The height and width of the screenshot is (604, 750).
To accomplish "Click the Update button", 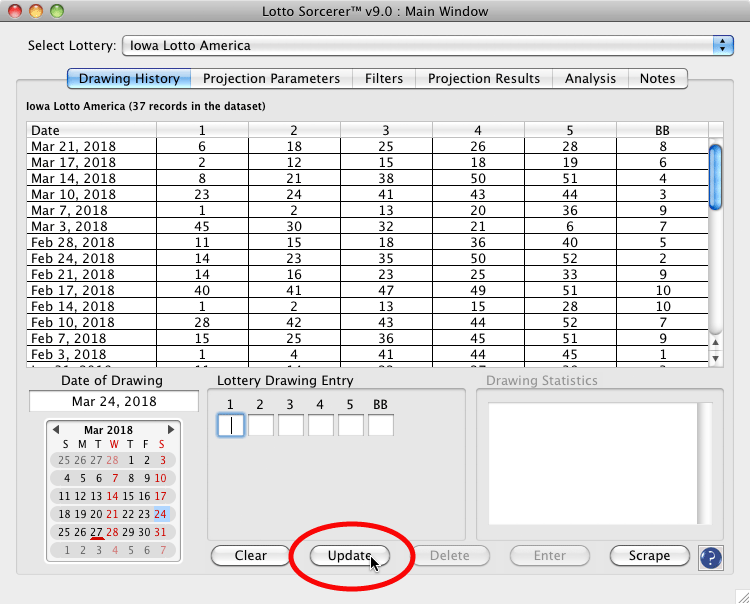I will (x=350, y=556).
